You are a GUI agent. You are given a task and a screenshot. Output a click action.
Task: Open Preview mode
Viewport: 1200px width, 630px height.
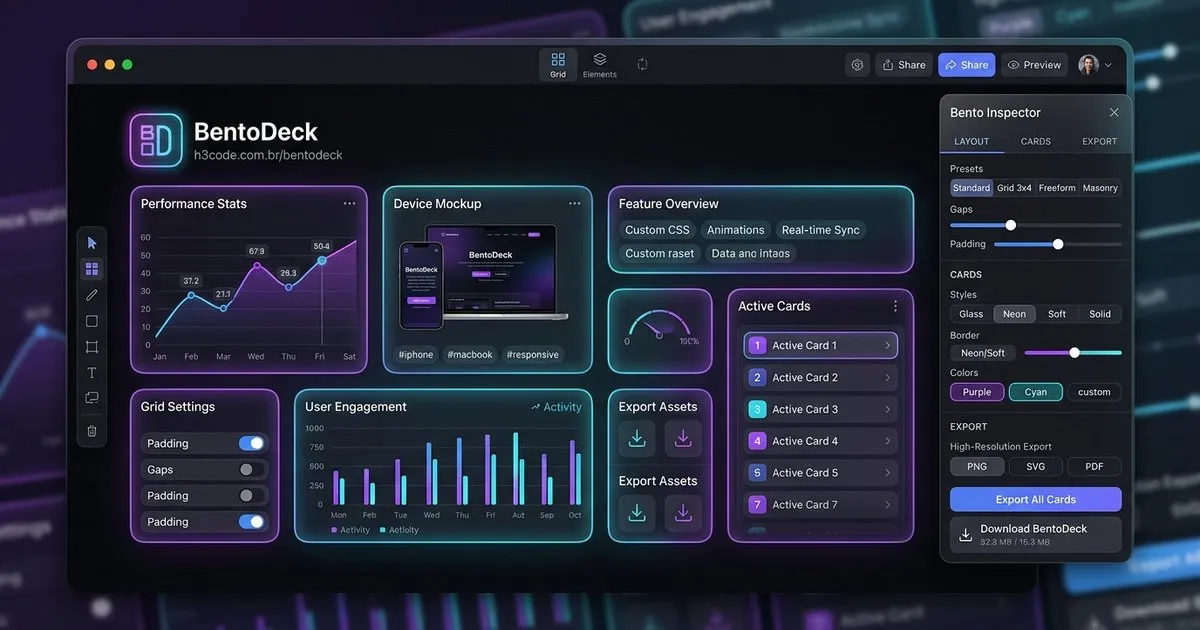pos(1035,65)
